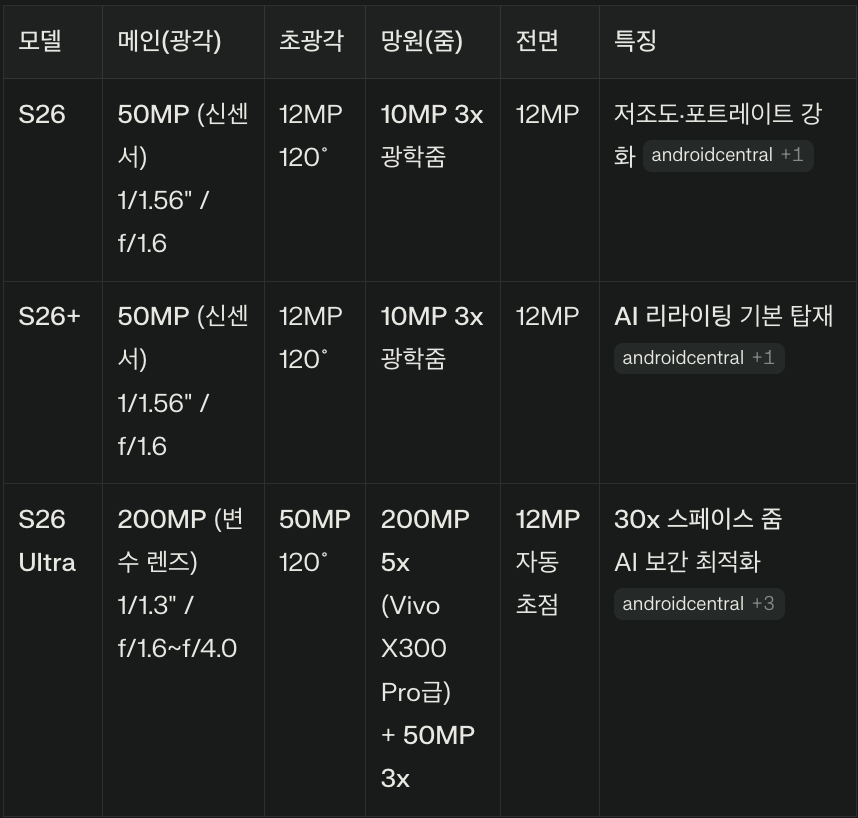Click the 30x 스페이스 줌 feature text
Viewport: 858px width, 818px height.
click(698, 519)
